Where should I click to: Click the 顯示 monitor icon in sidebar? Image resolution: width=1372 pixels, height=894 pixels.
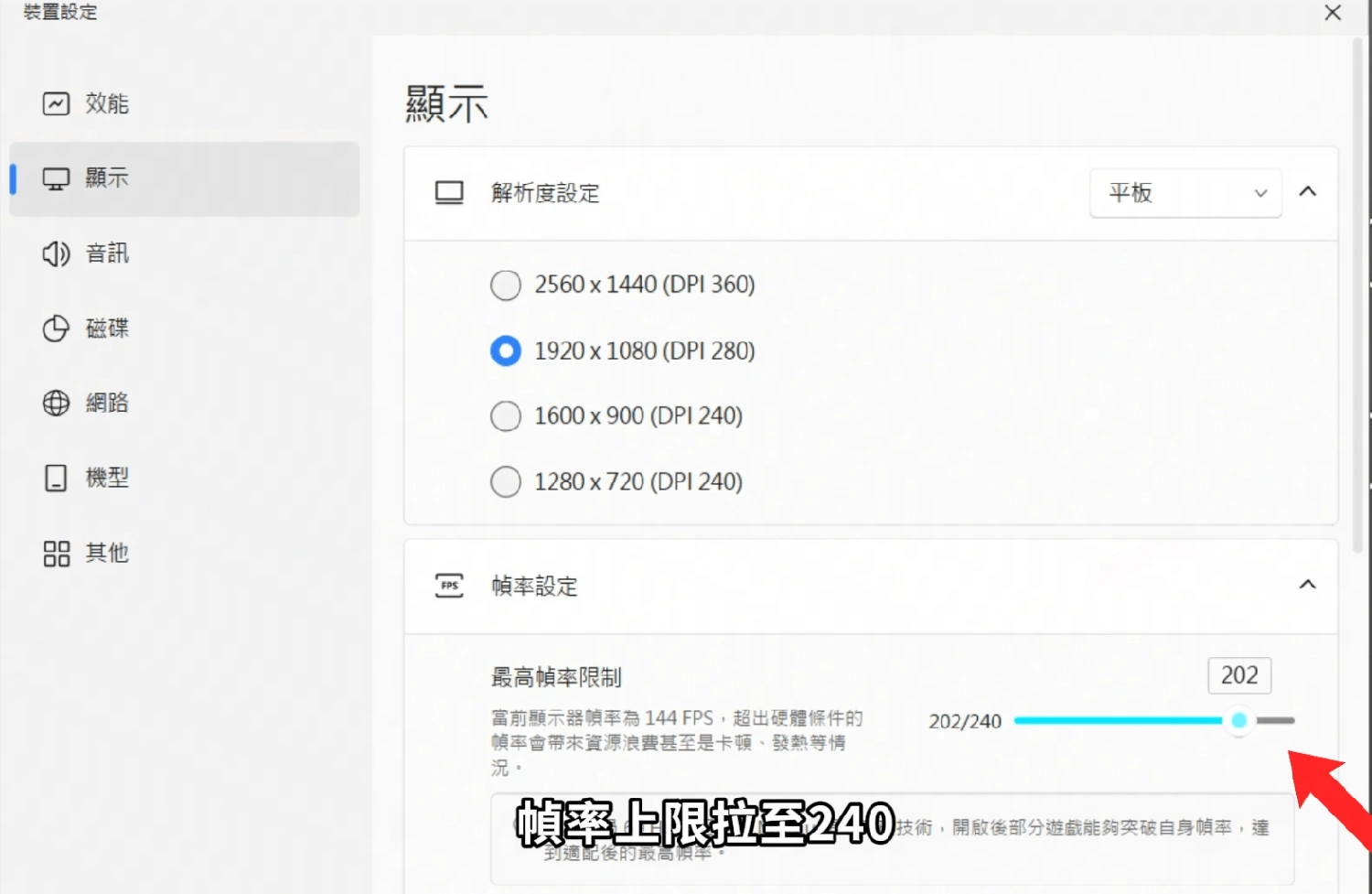[56, 178]
